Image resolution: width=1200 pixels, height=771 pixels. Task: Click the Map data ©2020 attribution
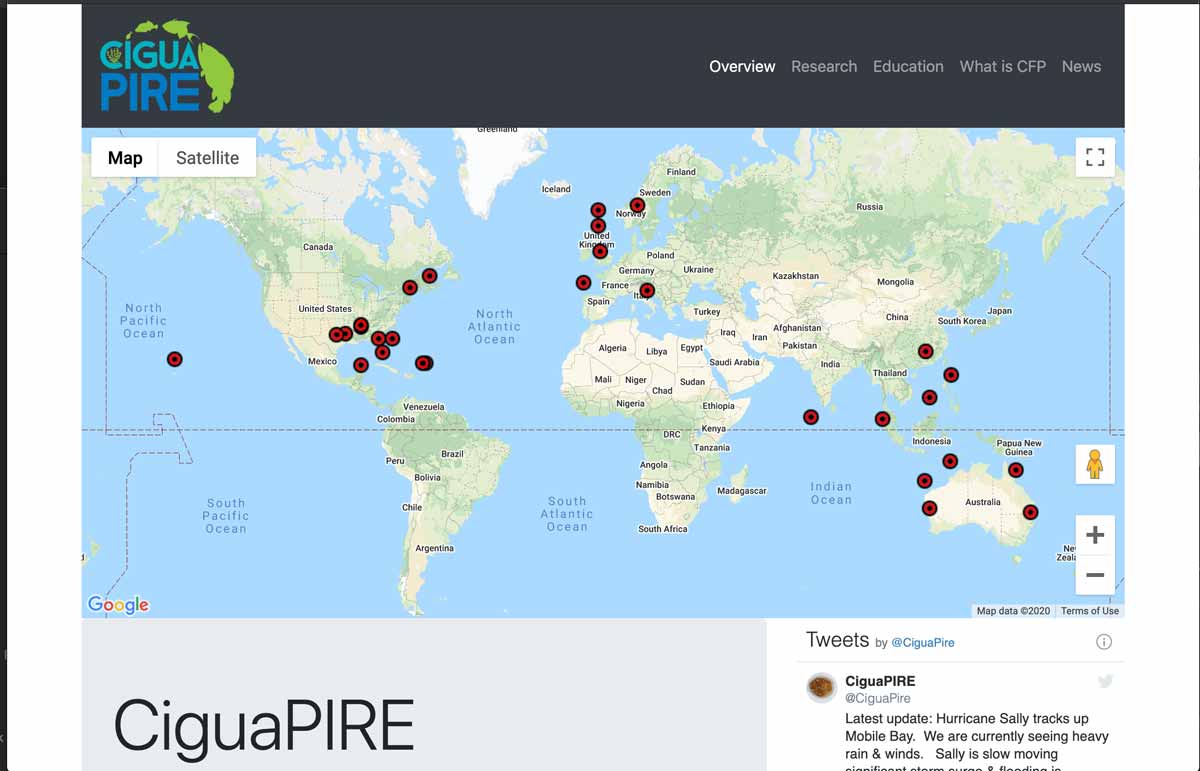pos(1013,611)
